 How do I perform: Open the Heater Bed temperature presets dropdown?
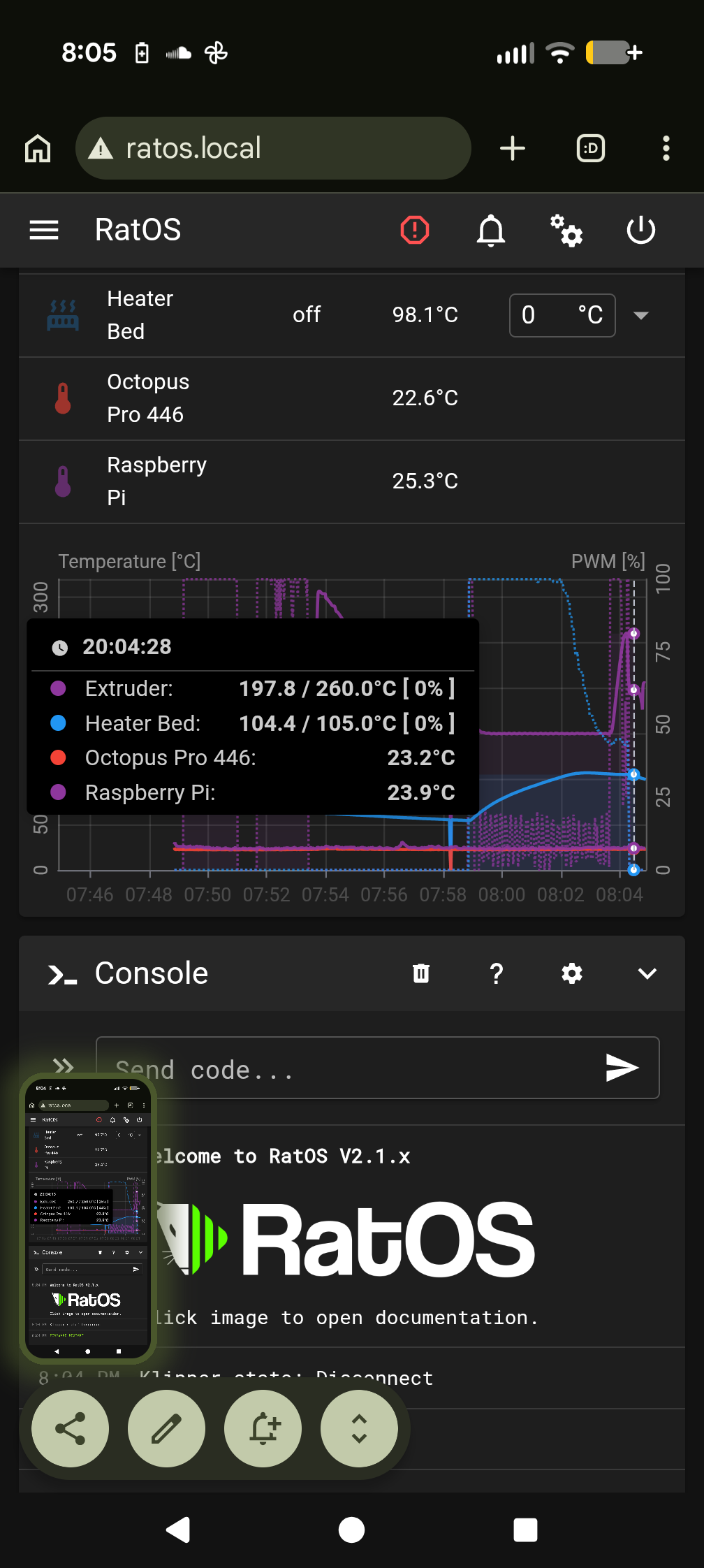pyautogui.click(x=640, y=315)
